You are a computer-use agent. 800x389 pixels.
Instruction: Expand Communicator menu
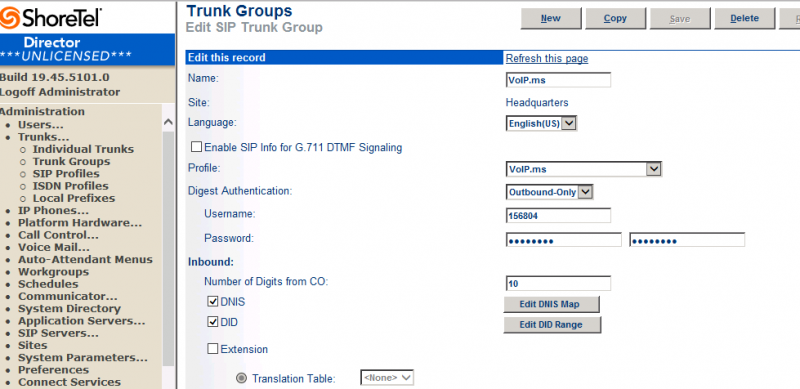[68, 296]
